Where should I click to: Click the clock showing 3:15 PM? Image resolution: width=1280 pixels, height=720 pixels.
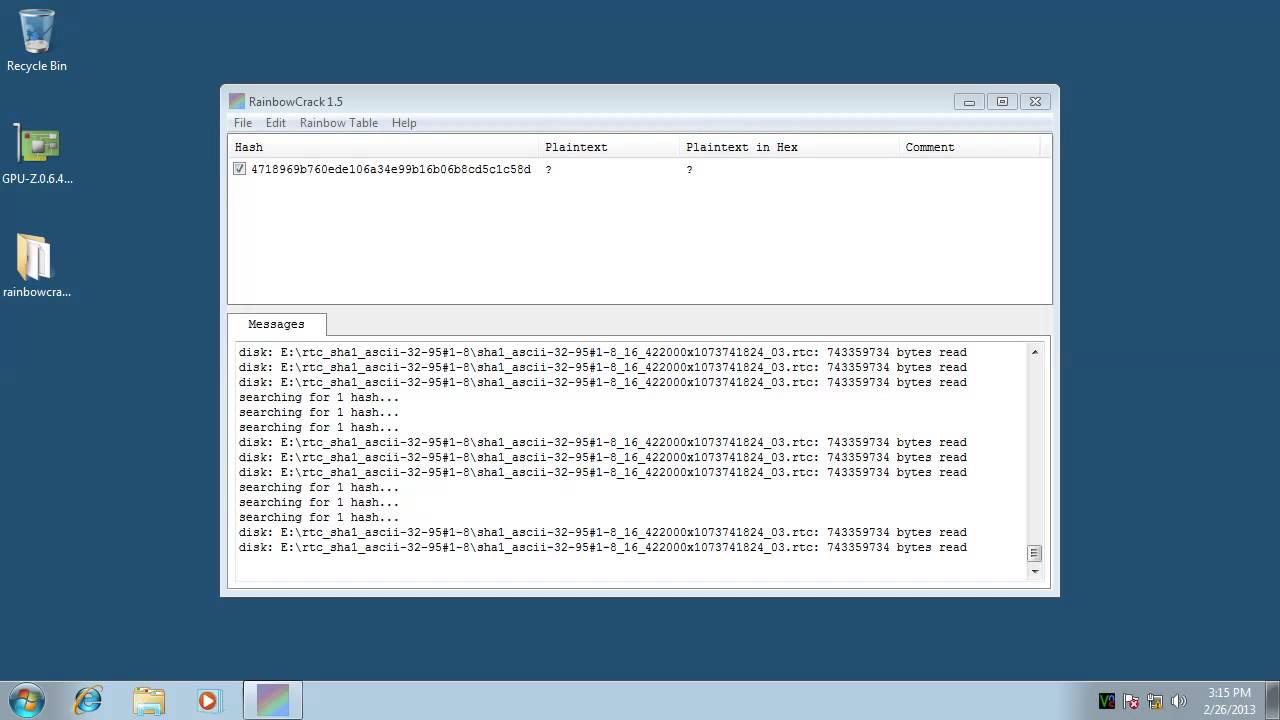tap(1229, 700)
